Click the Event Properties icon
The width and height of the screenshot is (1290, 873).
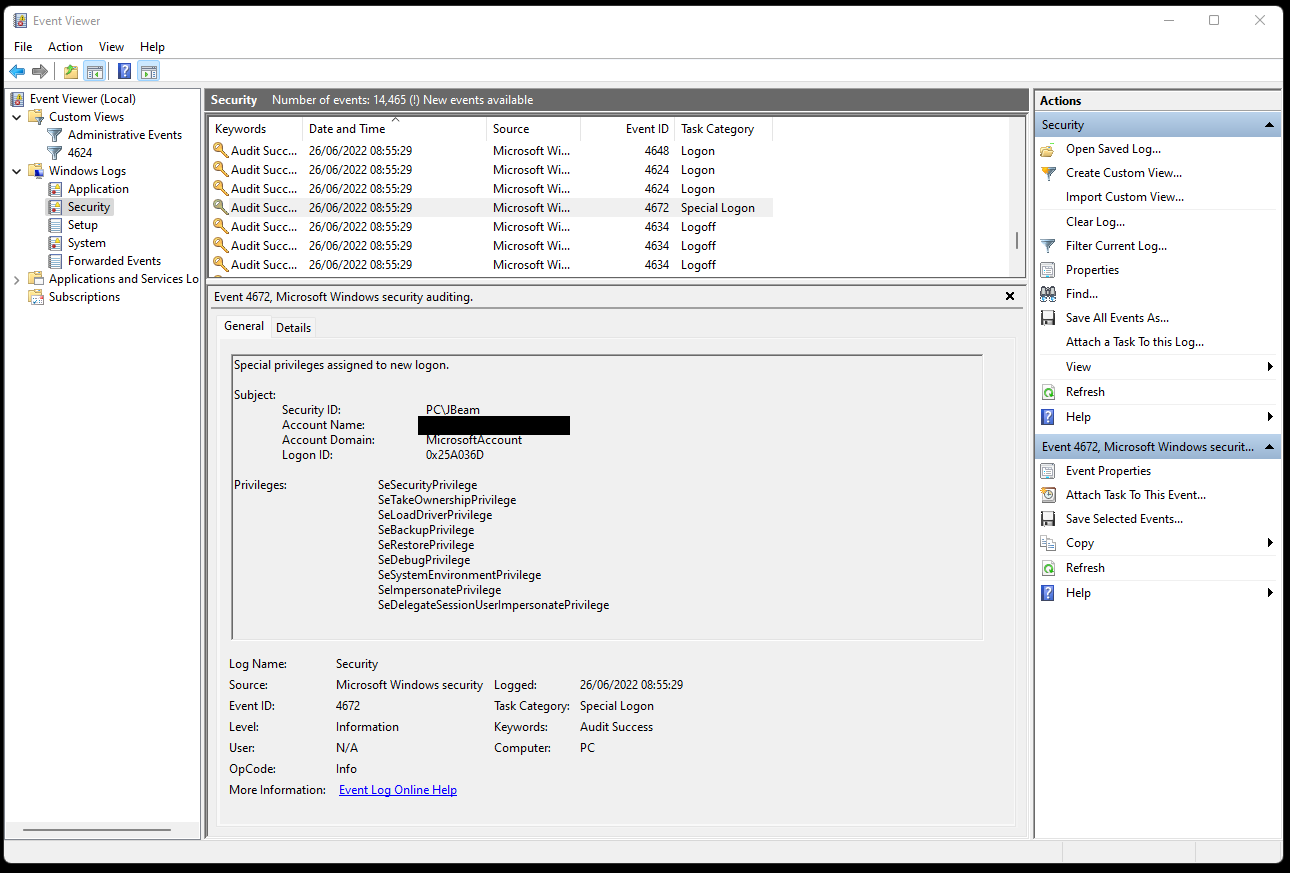[1048, 471]
